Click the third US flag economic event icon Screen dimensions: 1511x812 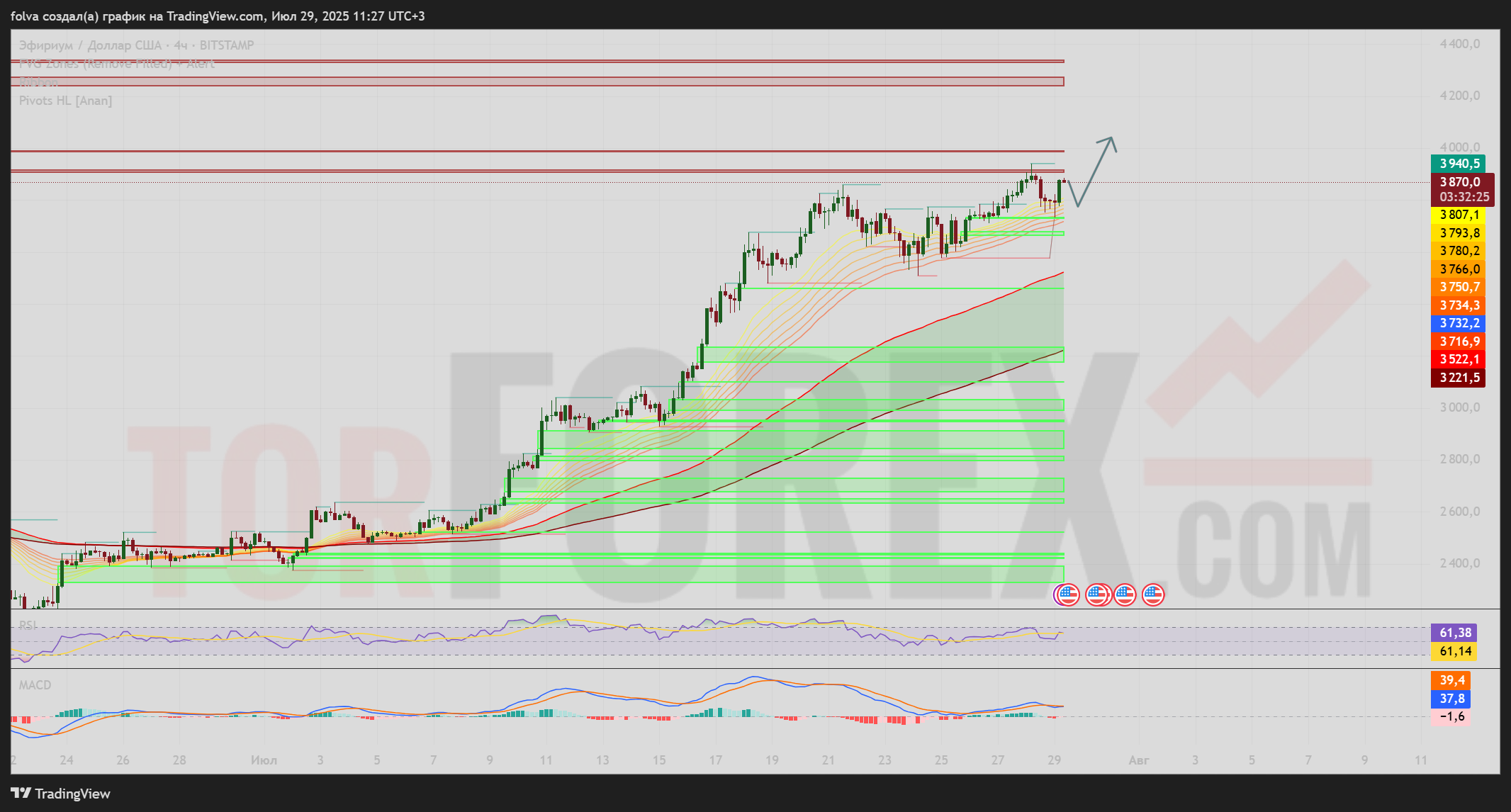pos(1125,594)
